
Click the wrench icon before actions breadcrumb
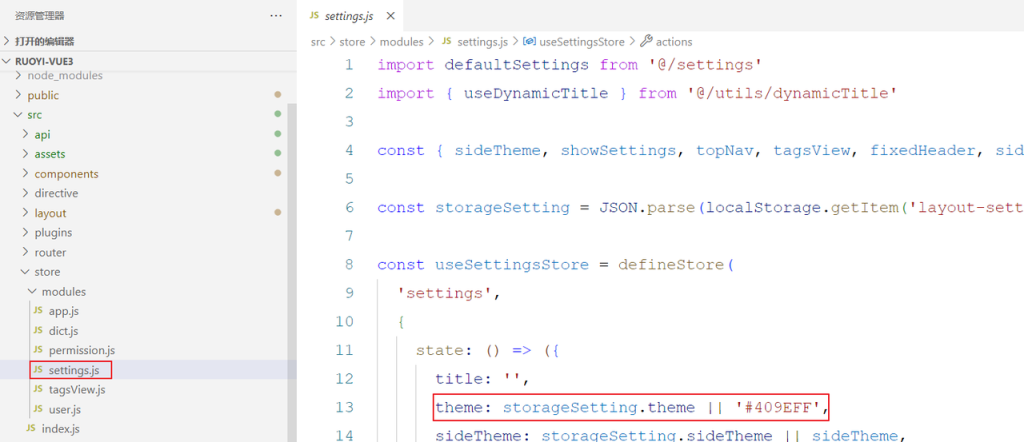[x=646, y=42]
